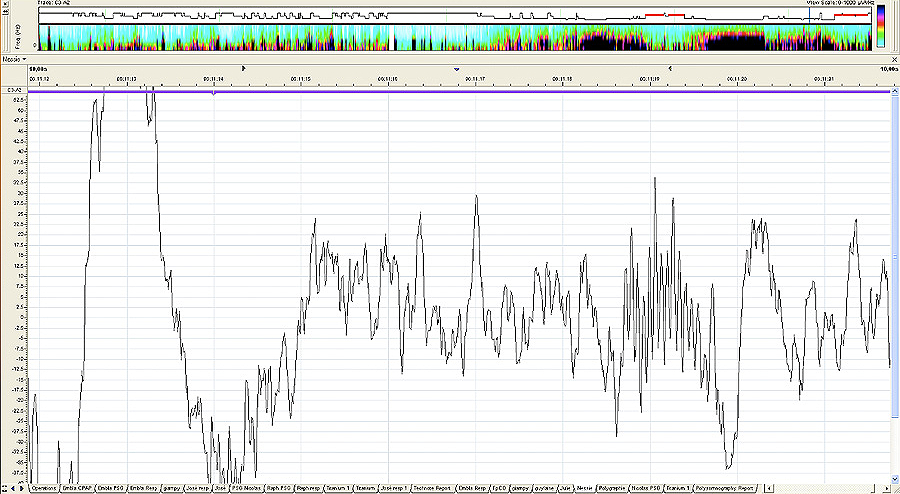Click the purple event bar above the trace
The width and height of the screenshot is (900, 494).
[x=450, y=91]
